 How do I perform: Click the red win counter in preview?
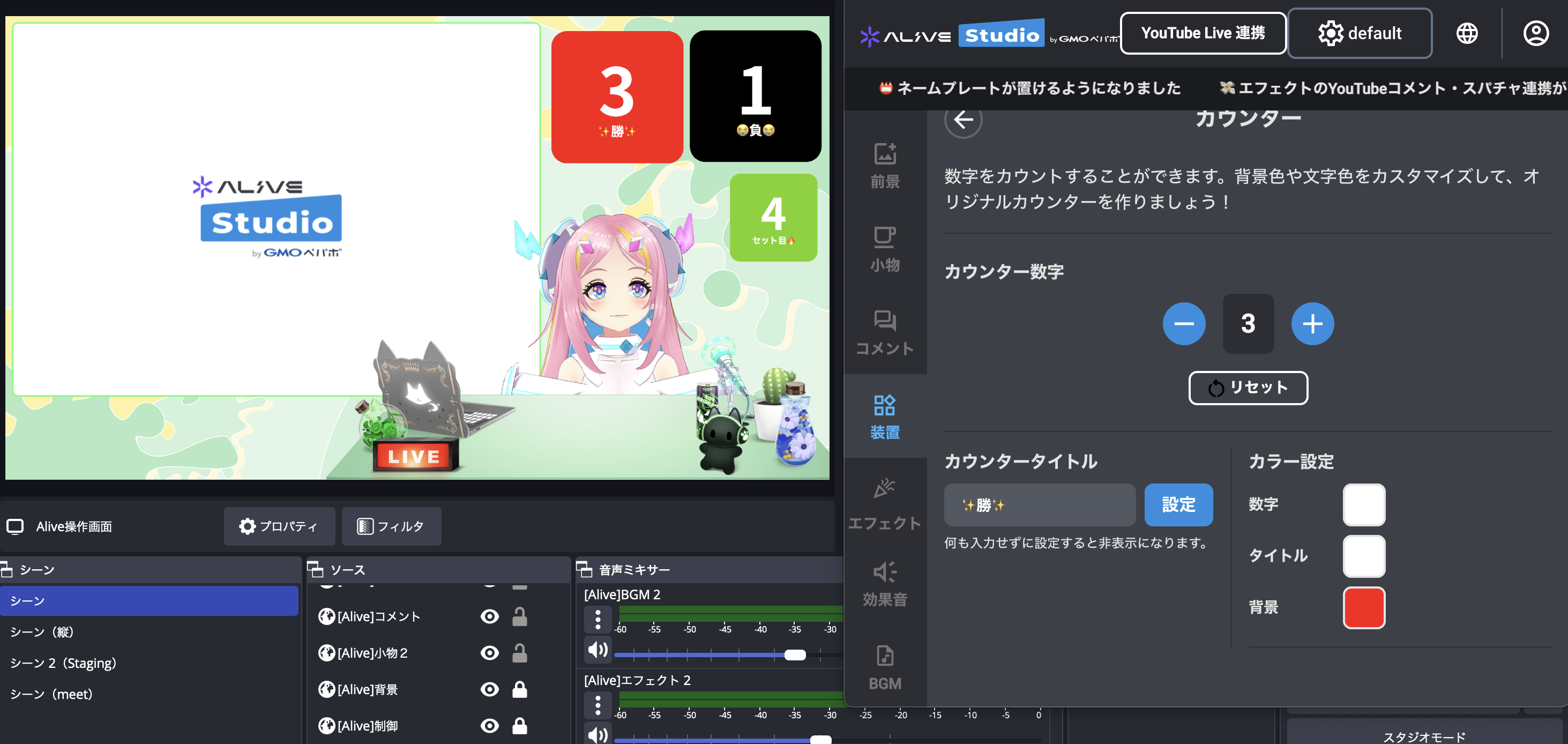pos(617,97)
